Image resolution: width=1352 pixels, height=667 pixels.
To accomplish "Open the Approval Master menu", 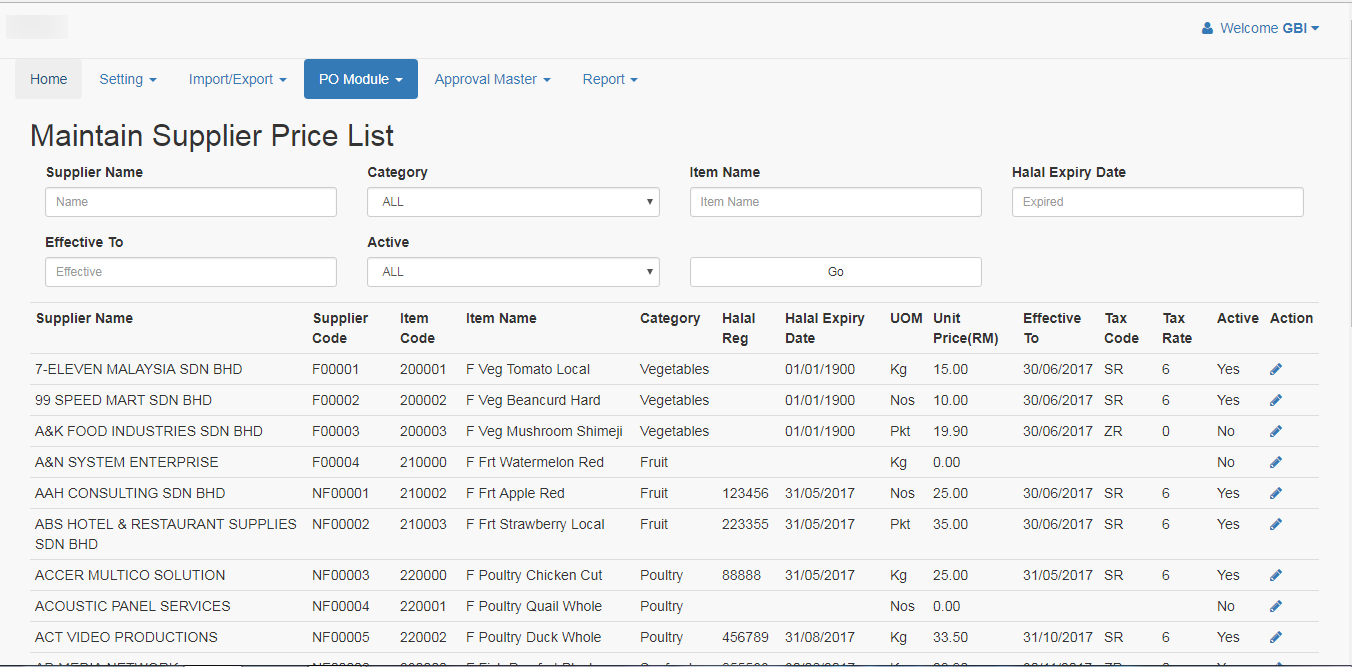I will (492, 79).
